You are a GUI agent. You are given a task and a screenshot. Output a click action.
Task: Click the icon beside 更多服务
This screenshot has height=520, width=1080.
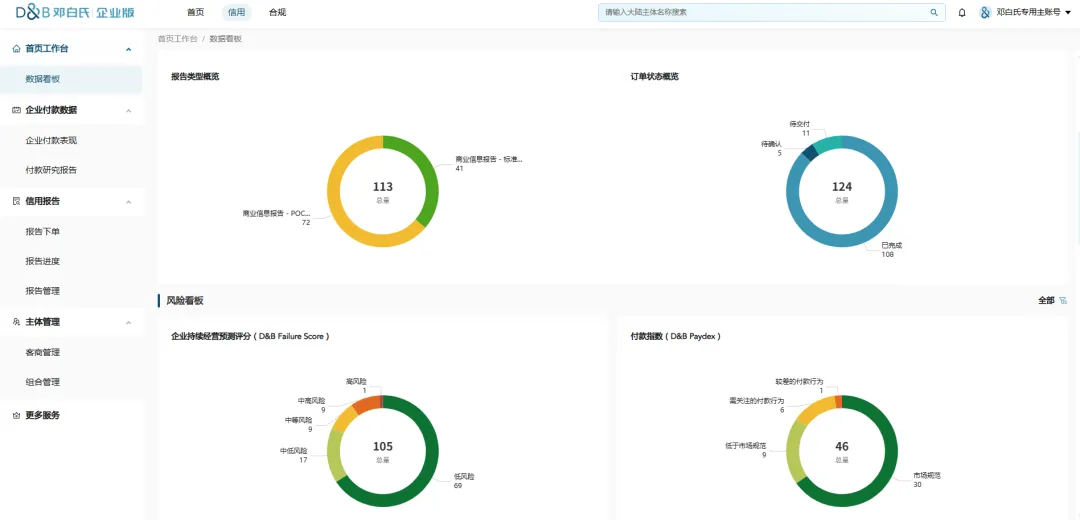point(17,415)
